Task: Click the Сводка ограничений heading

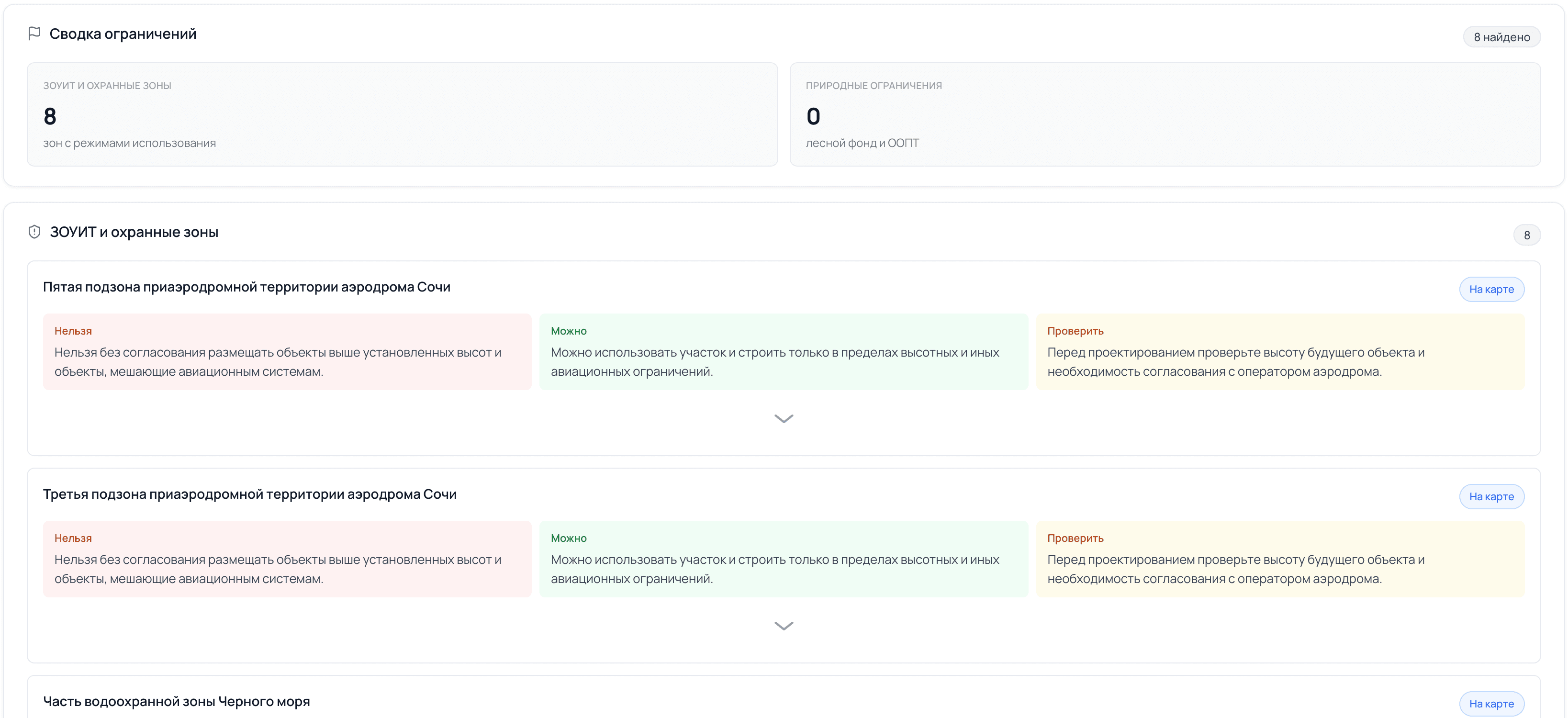Action: point(123,34)
